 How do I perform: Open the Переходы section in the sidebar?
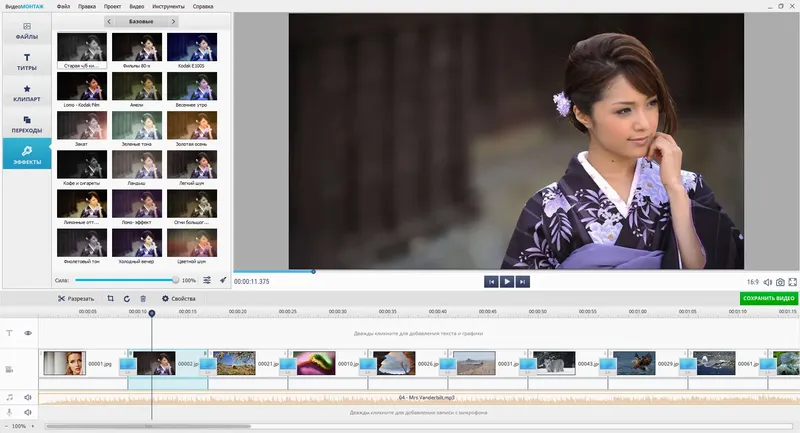click(27, 124)
